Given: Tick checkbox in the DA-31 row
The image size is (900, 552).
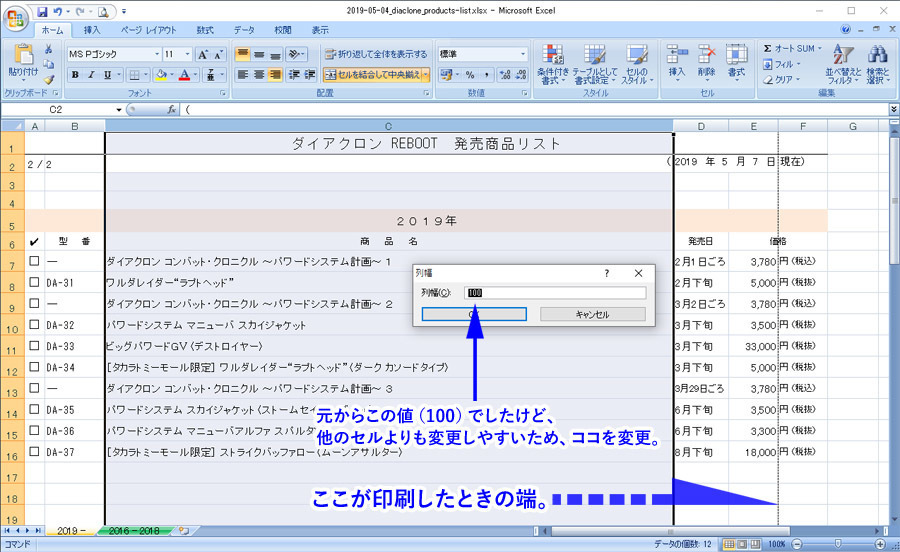Looking at the screenshot, I should 34,282.
